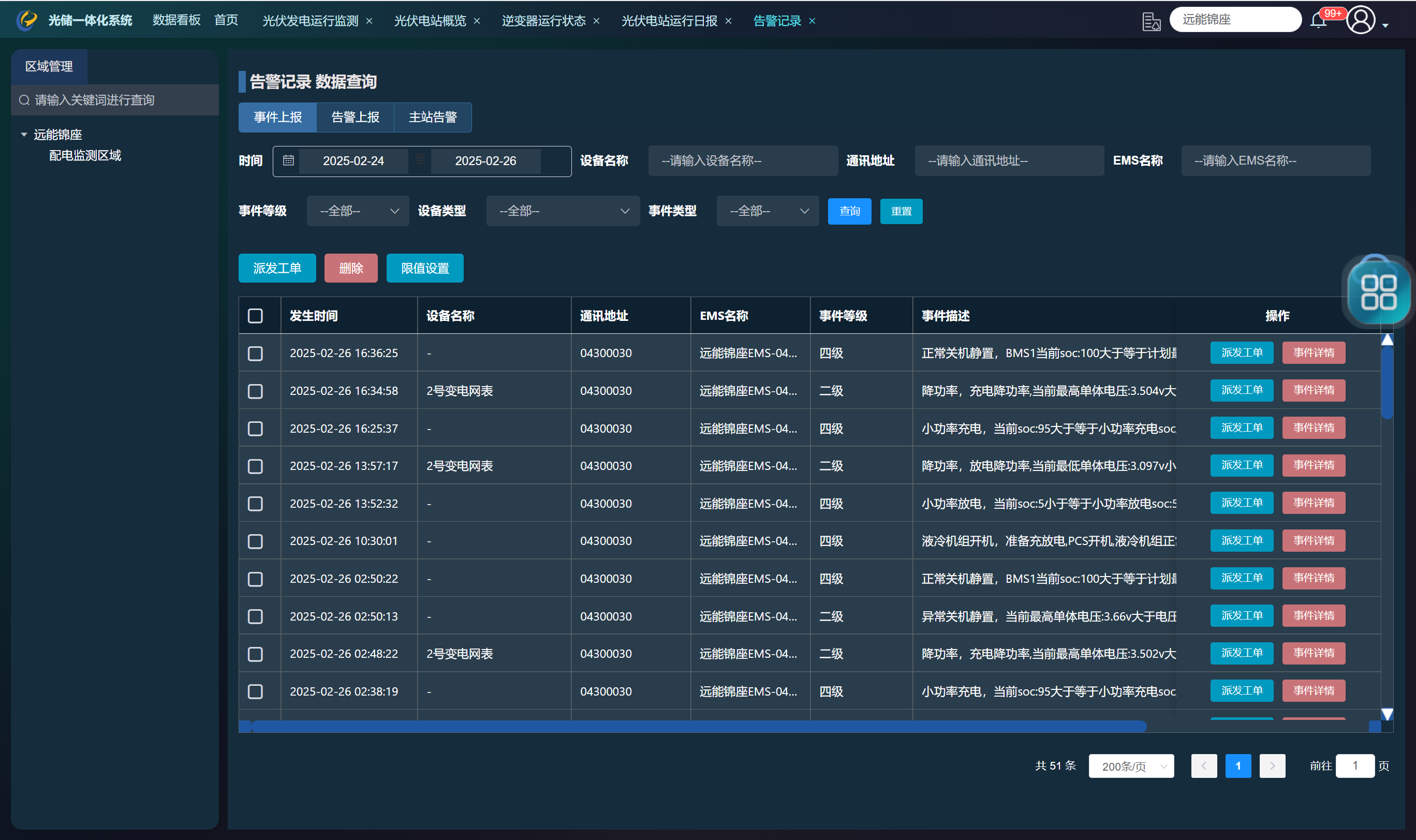Check the row for 2025-02-26 13:52:32
This screenshot has height=840, width=1416.
(x=255, y=503)
